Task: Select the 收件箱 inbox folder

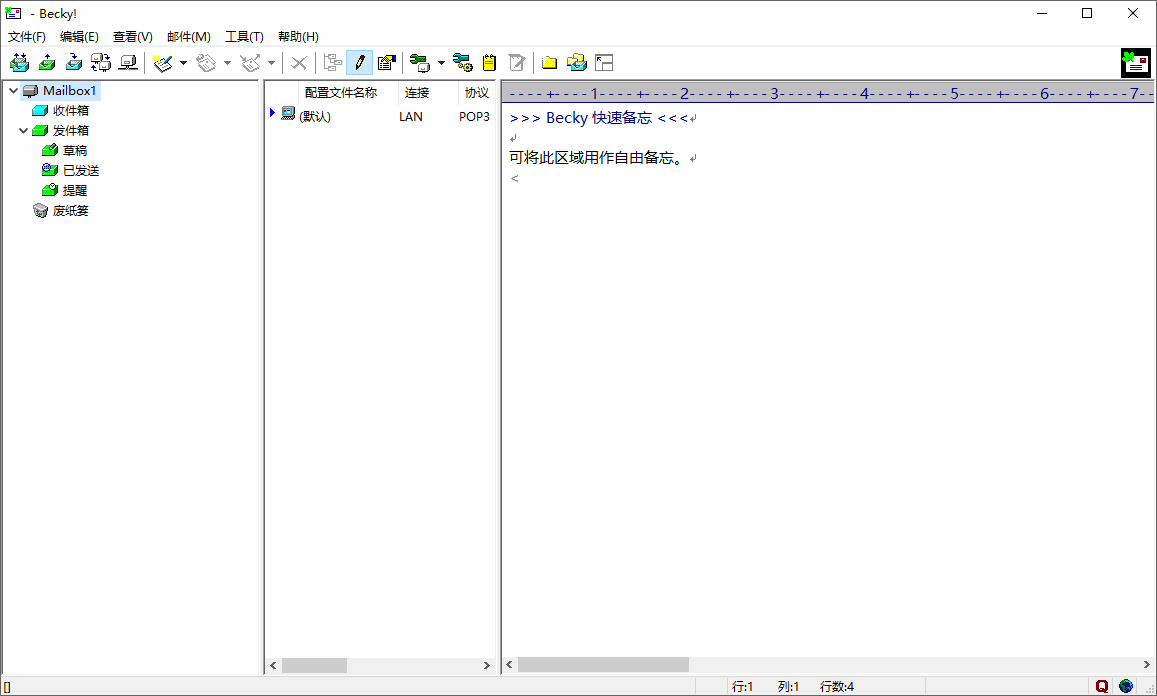Action: [71, 111]
